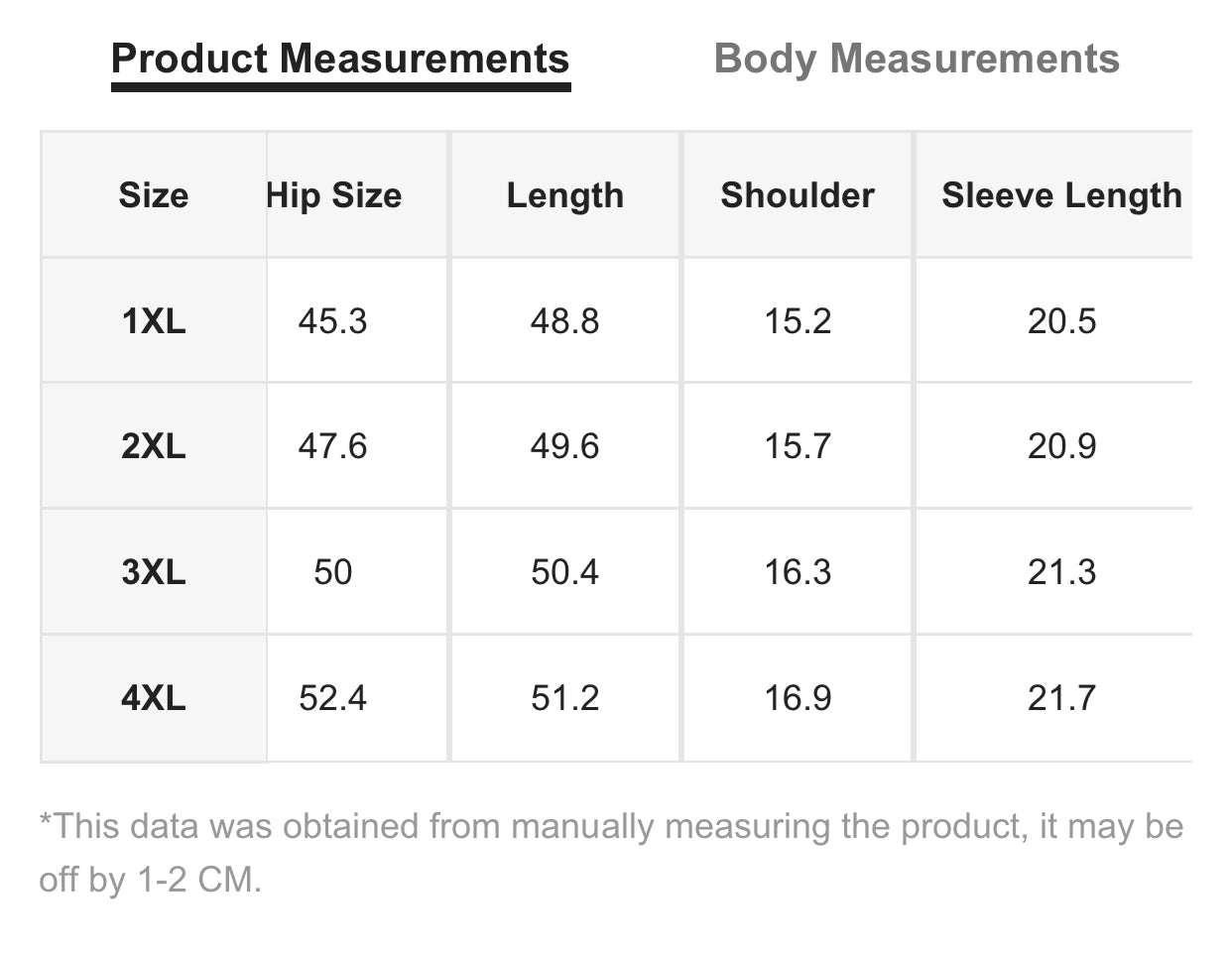
Task: Click the 3XL hip size value 50
Action: [332, 572]
